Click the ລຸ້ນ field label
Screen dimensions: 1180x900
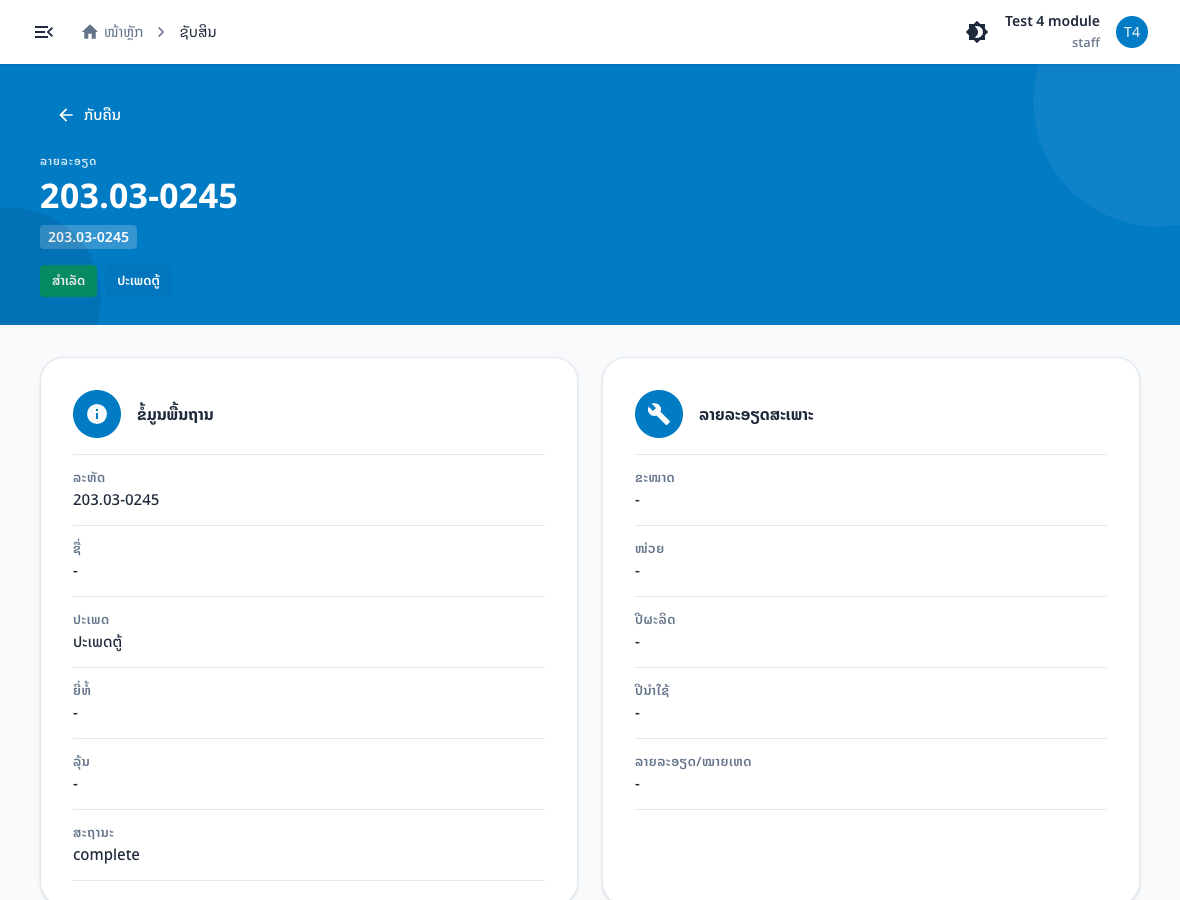(x=81, y=762)
